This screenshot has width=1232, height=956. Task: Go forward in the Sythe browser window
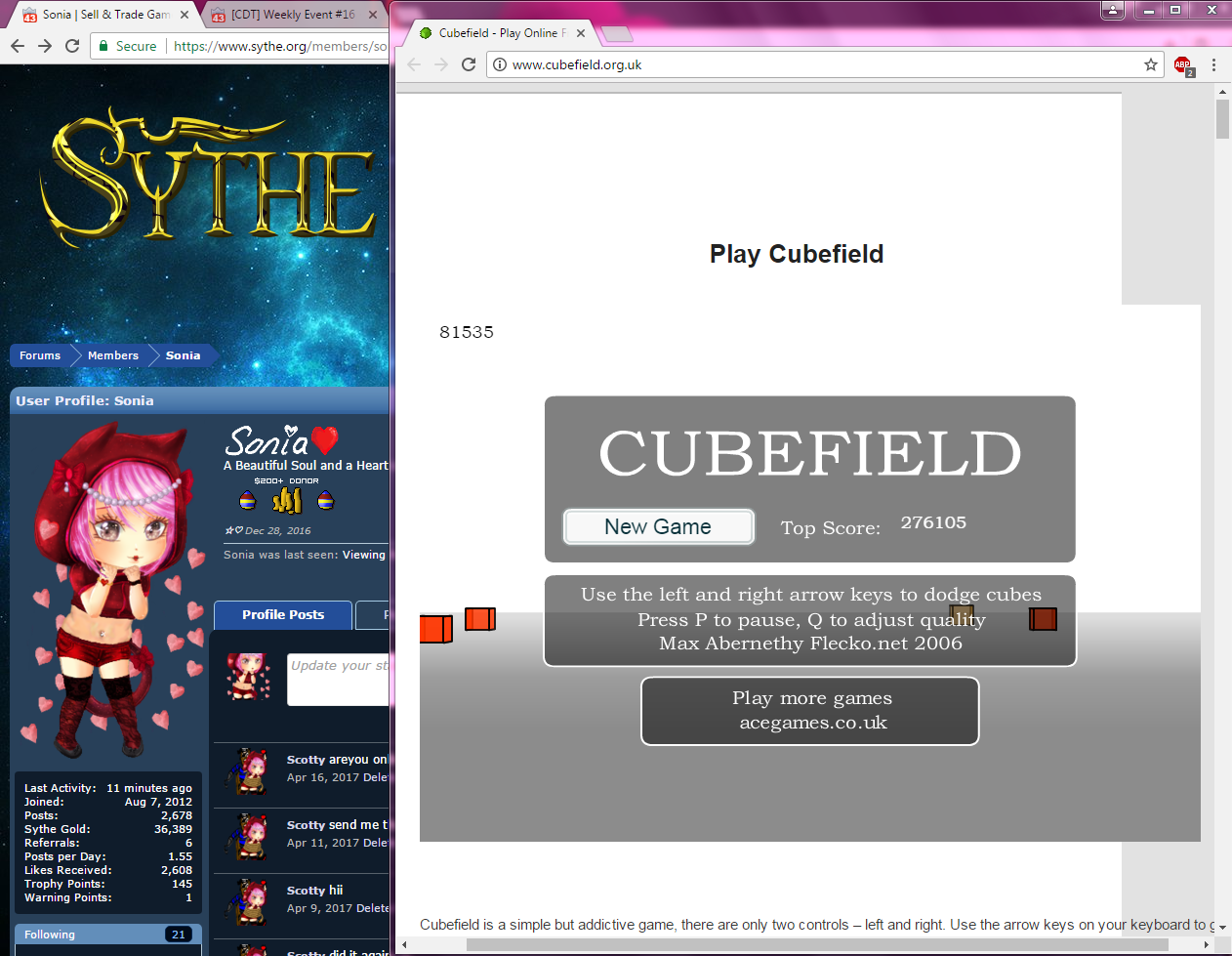pos(45,46)
